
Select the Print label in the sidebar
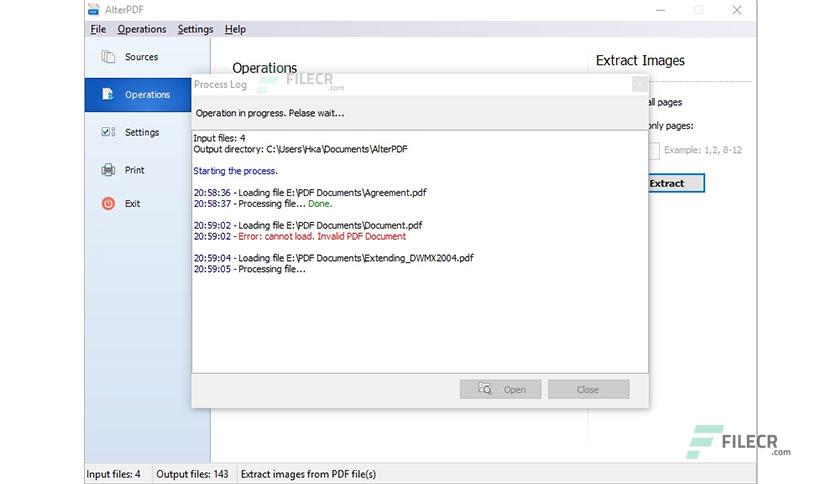click(x=134, y=170)
